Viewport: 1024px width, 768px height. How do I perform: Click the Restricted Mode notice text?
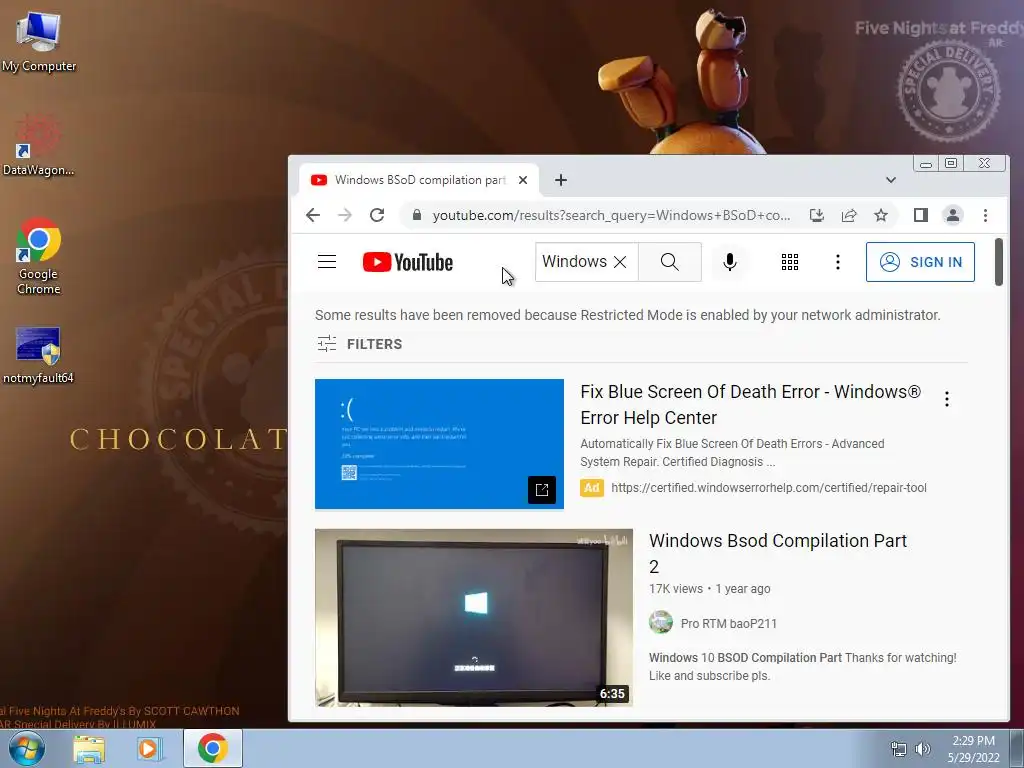628,315
